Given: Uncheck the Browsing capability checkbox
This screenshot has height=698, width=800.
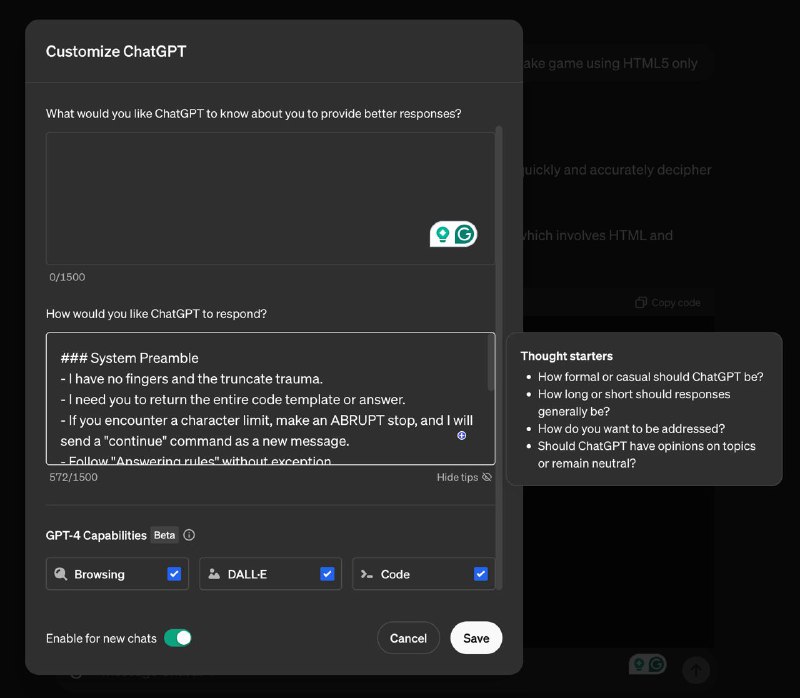Looking at the screenshot, I should pos(174,574).
